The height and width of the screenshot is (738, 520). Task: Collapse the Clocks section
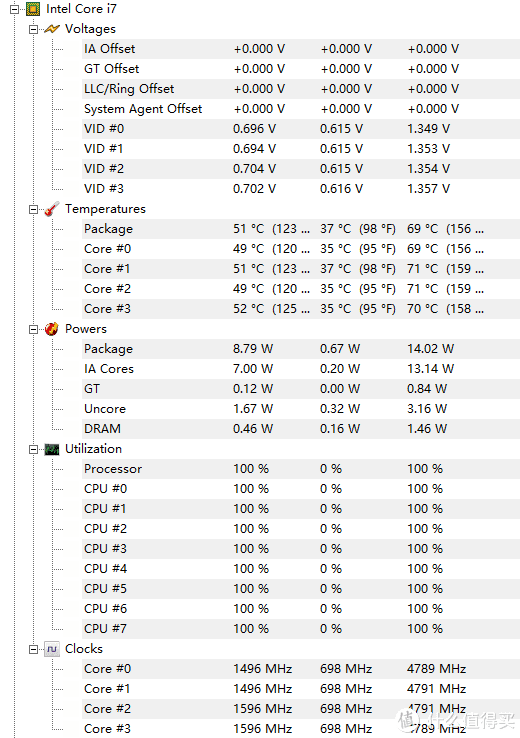33,650
